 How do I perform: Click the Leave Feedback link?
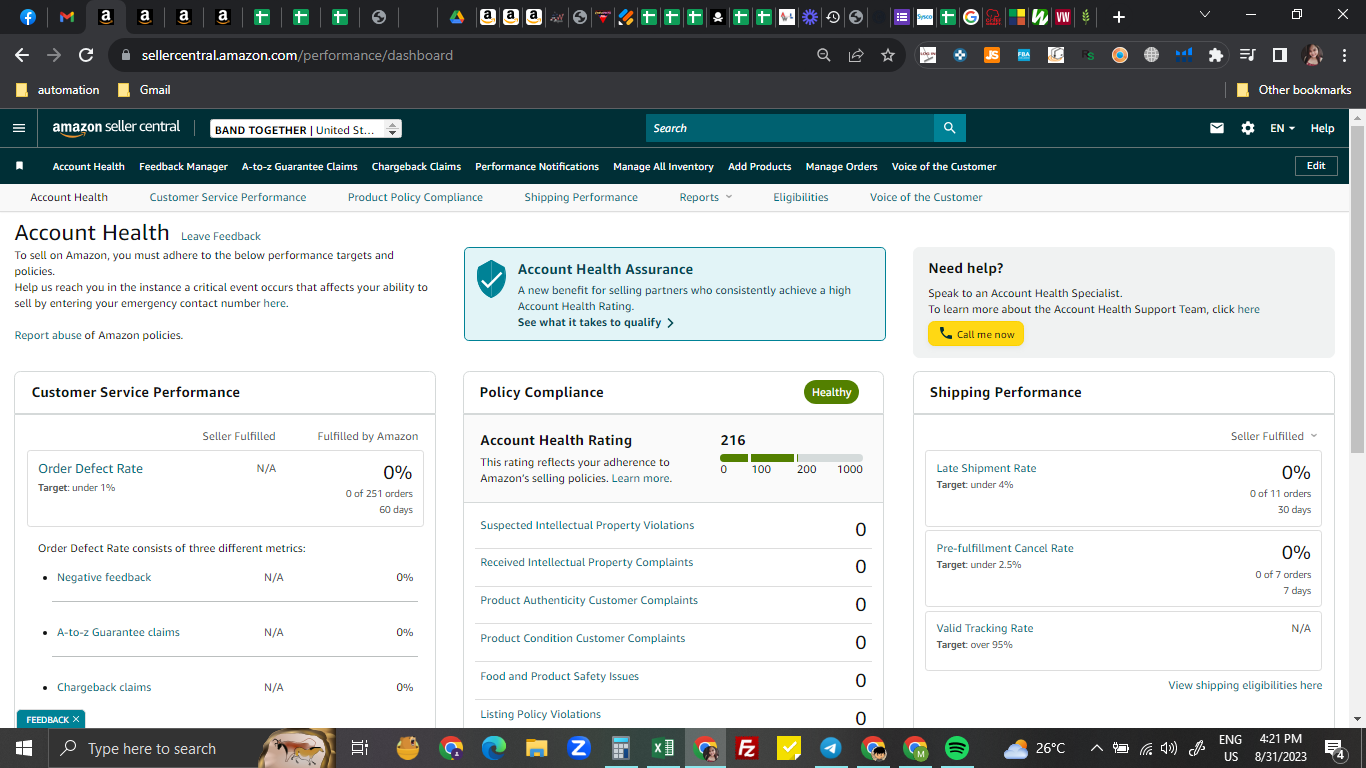tap(221, 237)
